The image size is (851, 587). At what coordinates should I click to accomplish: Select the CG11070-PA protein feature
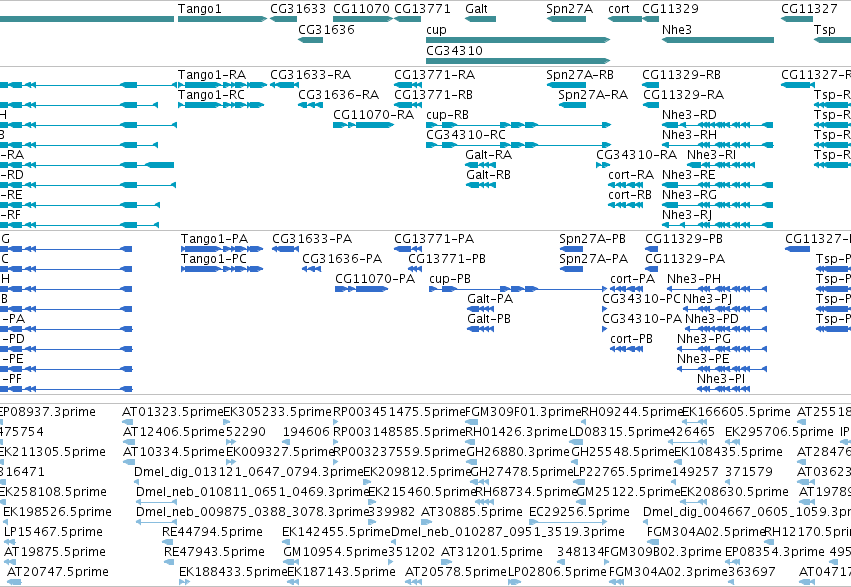[361, 289]
